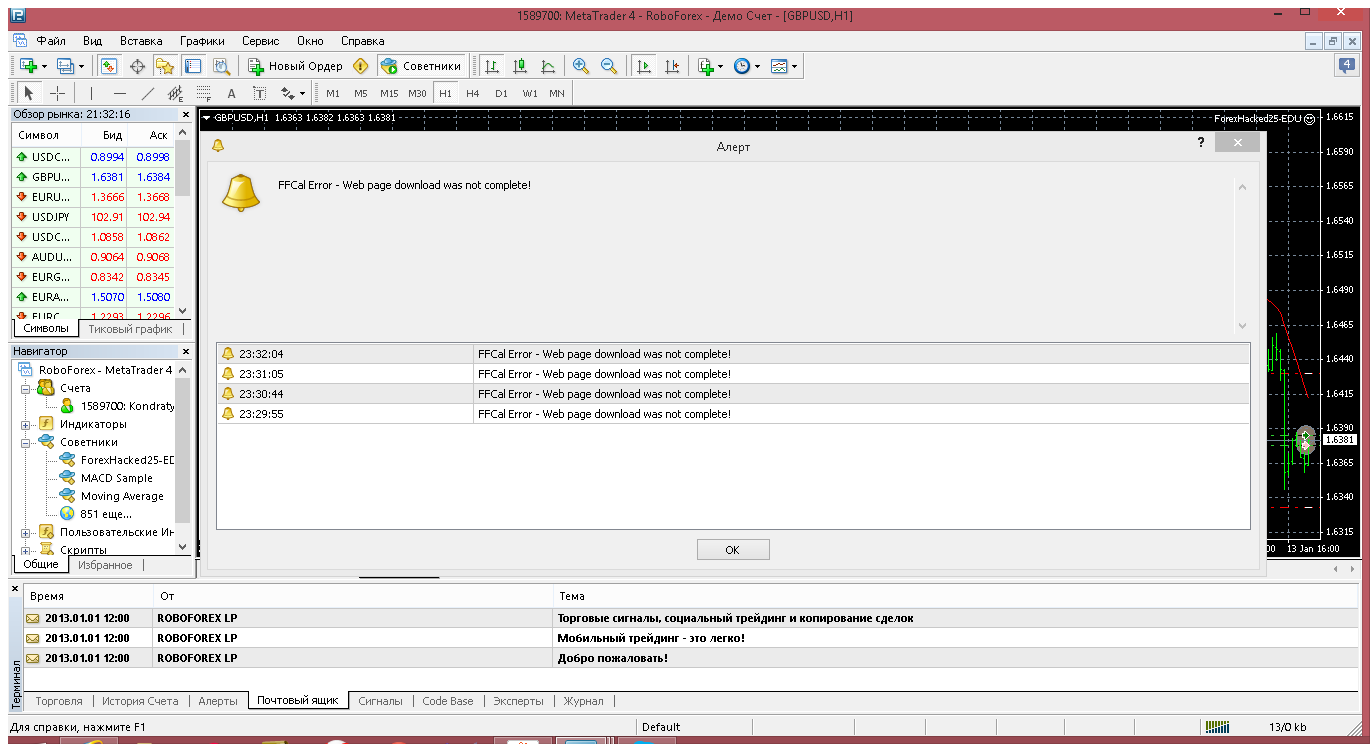1370x744 pixels.
Task: Select the Fibonacci retracement tool
Action: point(203,93)
